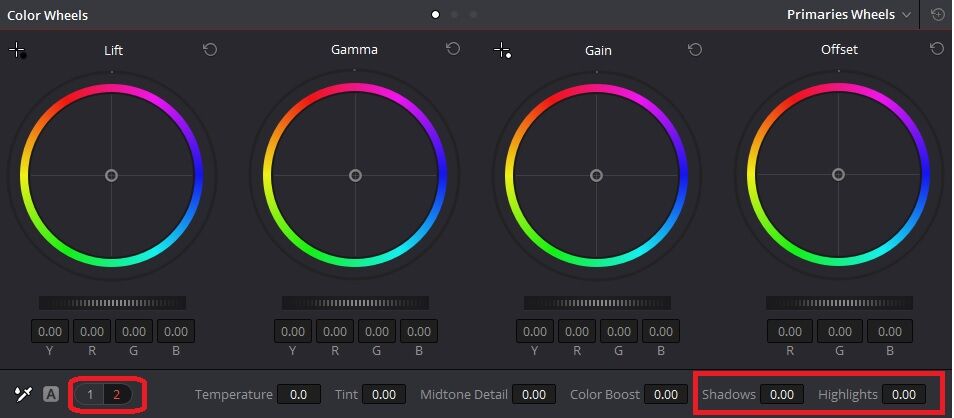Select the second palette page dot
954x418 pixels.
pos(454,15)
